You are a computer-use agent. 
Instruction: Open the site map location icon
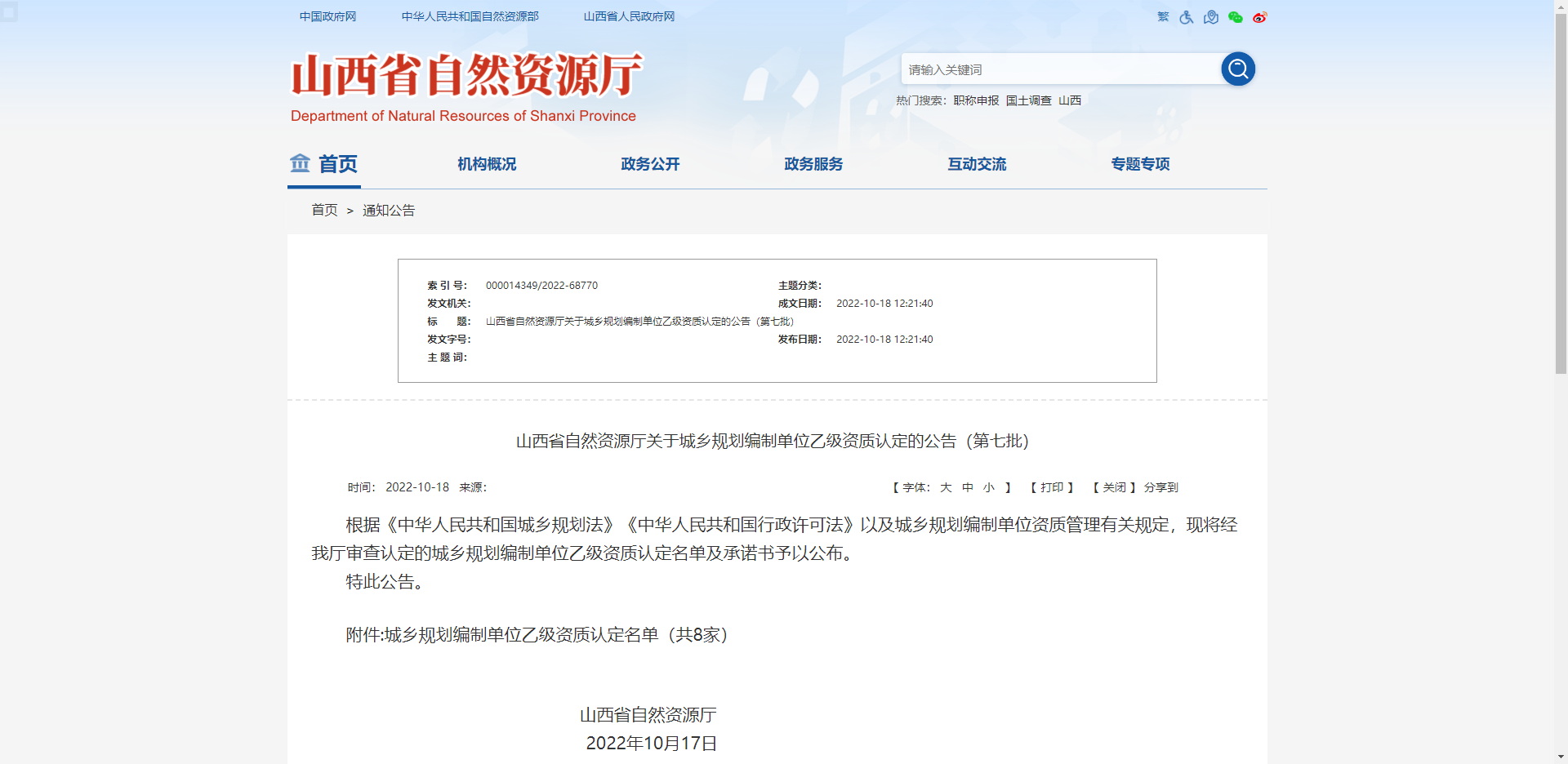click(1210, 17)
